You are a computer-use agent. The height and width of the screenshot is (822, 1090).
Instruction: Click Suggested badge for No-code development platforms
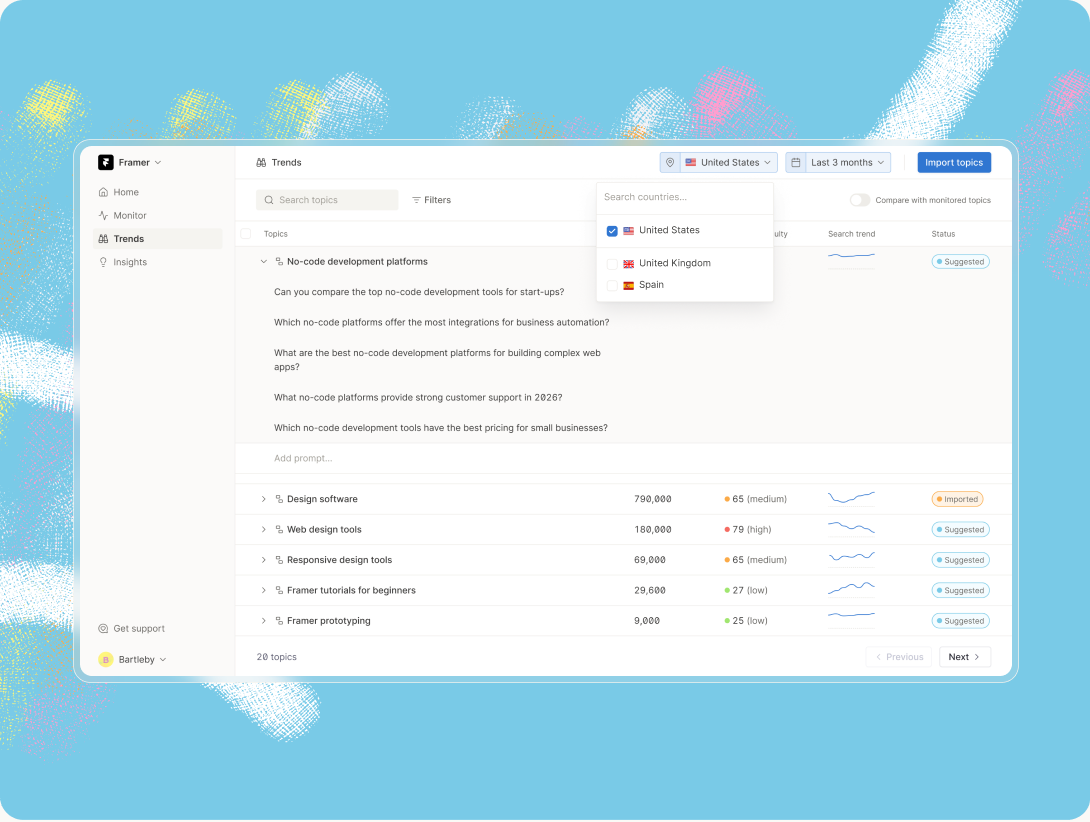(960, 262)
